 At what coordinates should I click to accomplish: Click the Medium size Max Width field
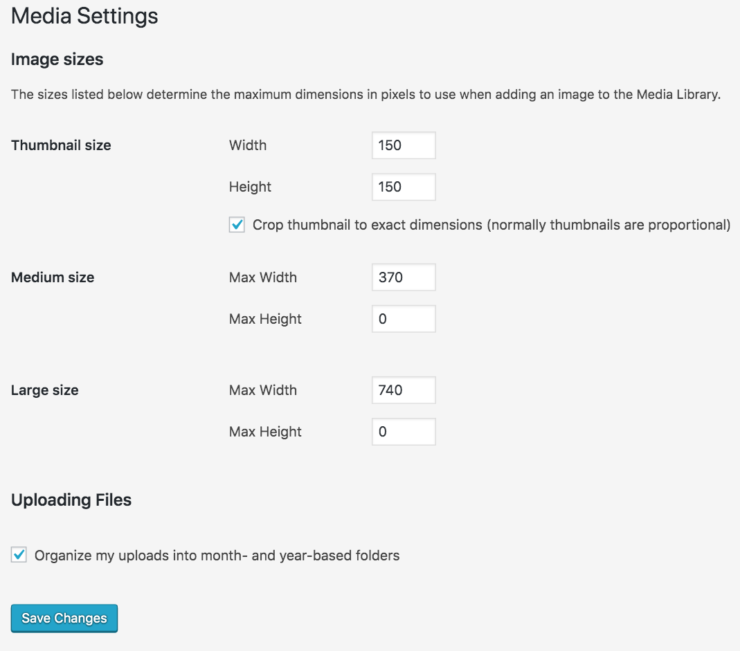pyautogui.click(x=403, y=277)
